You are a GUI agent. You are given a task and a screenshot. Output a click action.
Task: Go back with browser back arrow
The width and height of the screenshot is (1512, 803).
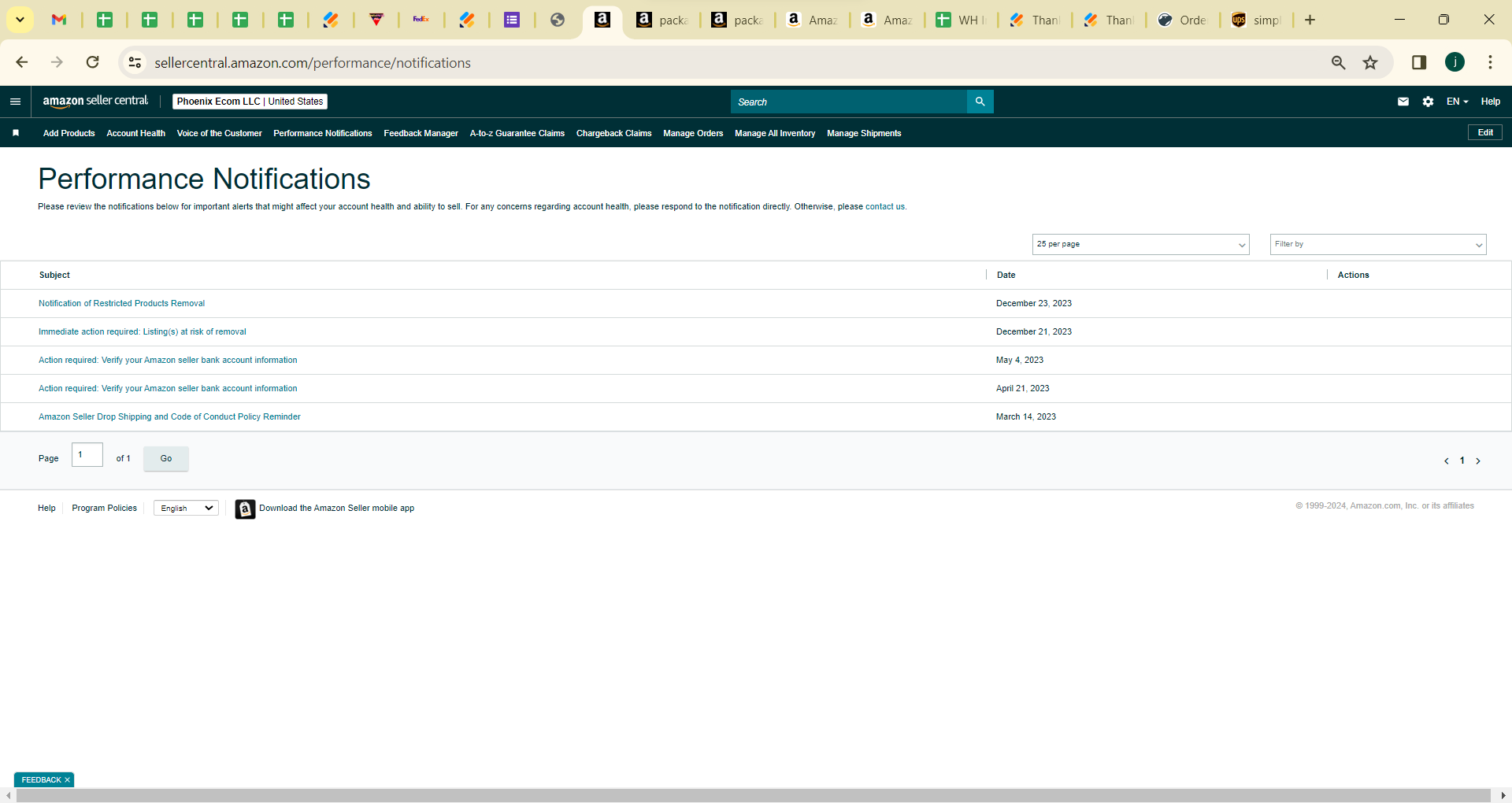[22, 62]
